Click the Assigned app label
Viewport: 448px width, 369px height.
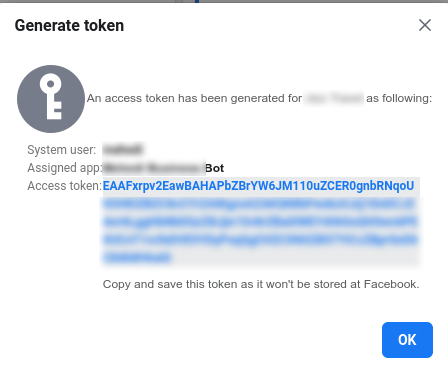pos(65,168)
